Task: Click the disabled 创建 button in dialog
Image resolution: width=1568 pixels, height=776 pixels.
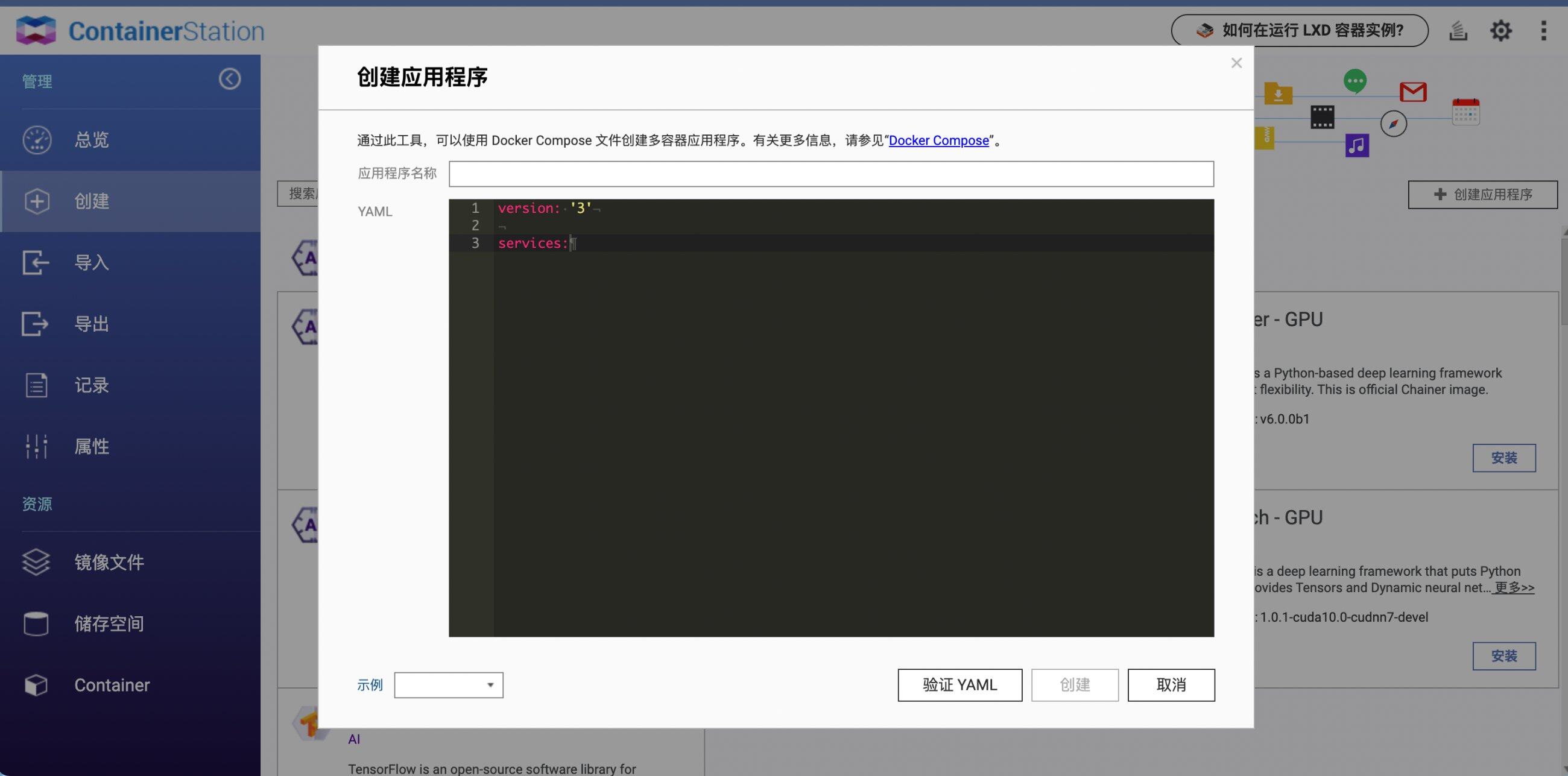Action: 1075,686
